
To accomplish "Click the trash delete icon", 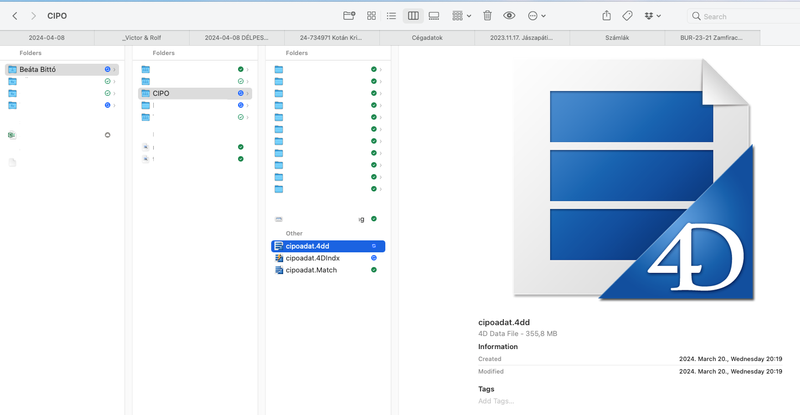I will point(487,16).
